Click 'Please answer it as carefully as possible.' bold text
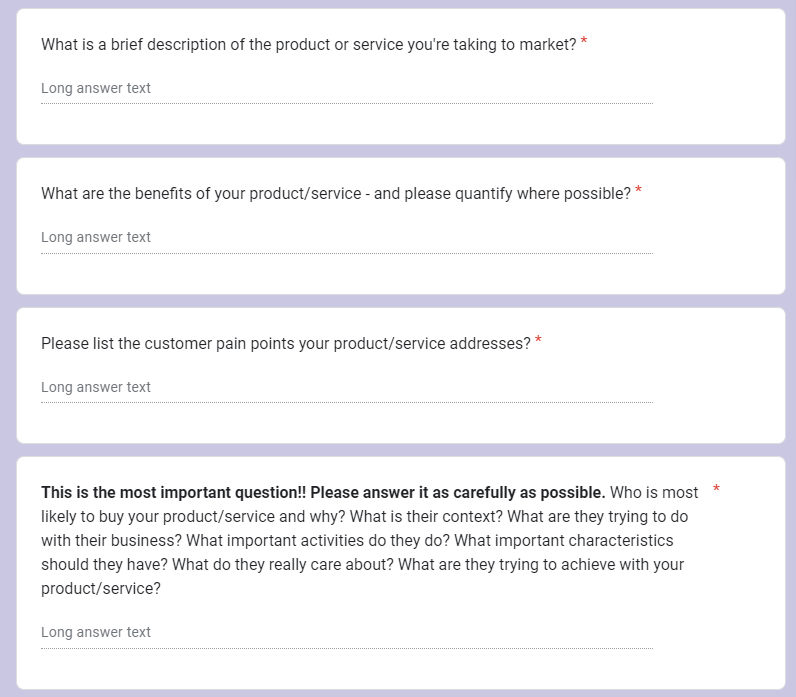Viewport: 796px width, 697px height. coord(458,492)
